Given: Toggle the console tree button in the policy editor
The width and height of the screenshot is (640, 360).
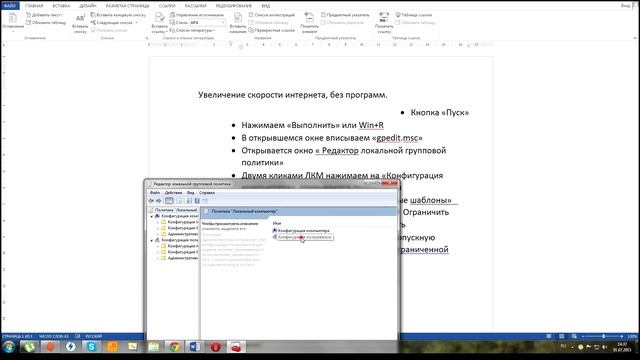Looking at the screenshot, I should coord(169,201).
